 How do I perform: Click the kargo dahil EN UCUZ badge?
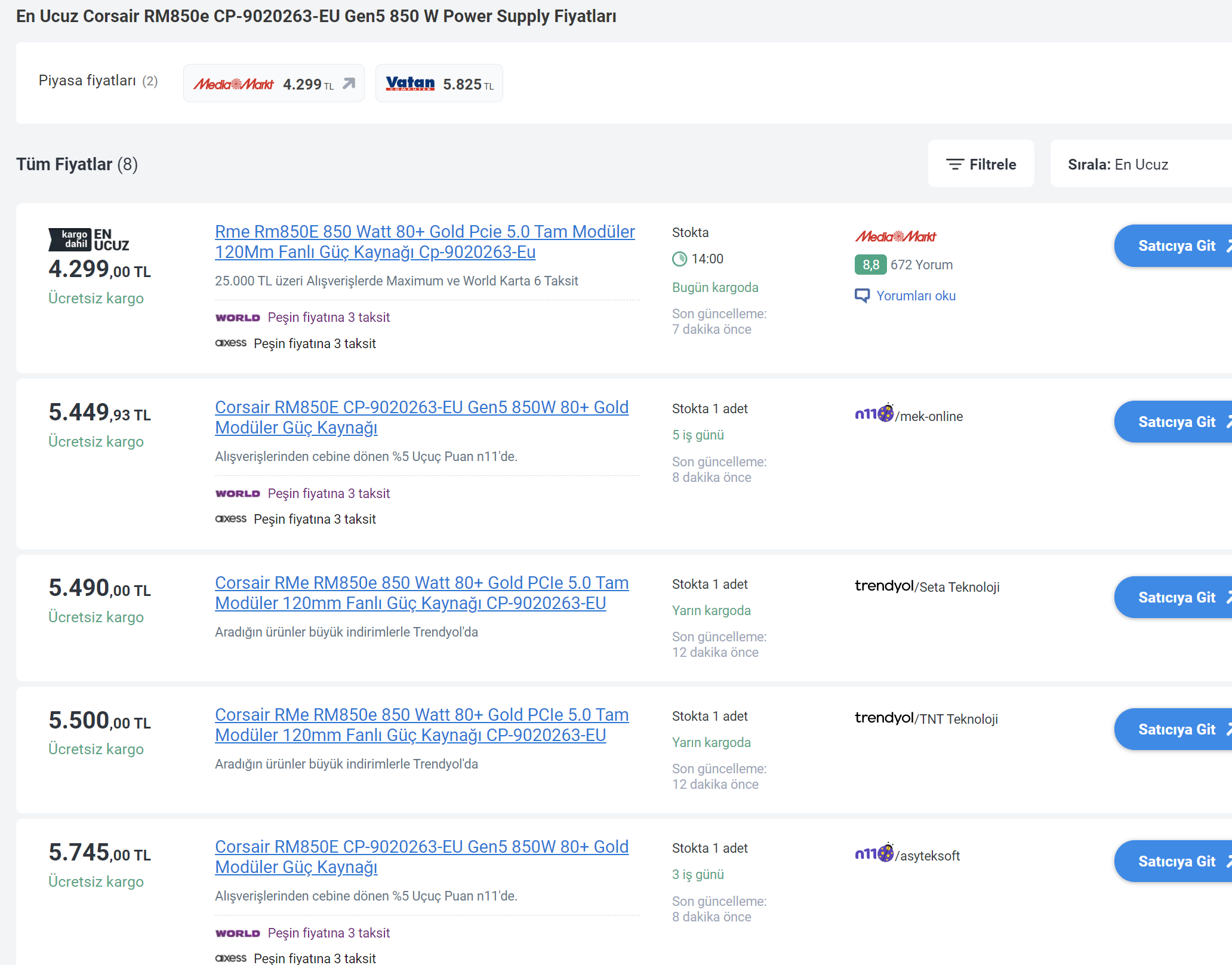click(88, 239)
